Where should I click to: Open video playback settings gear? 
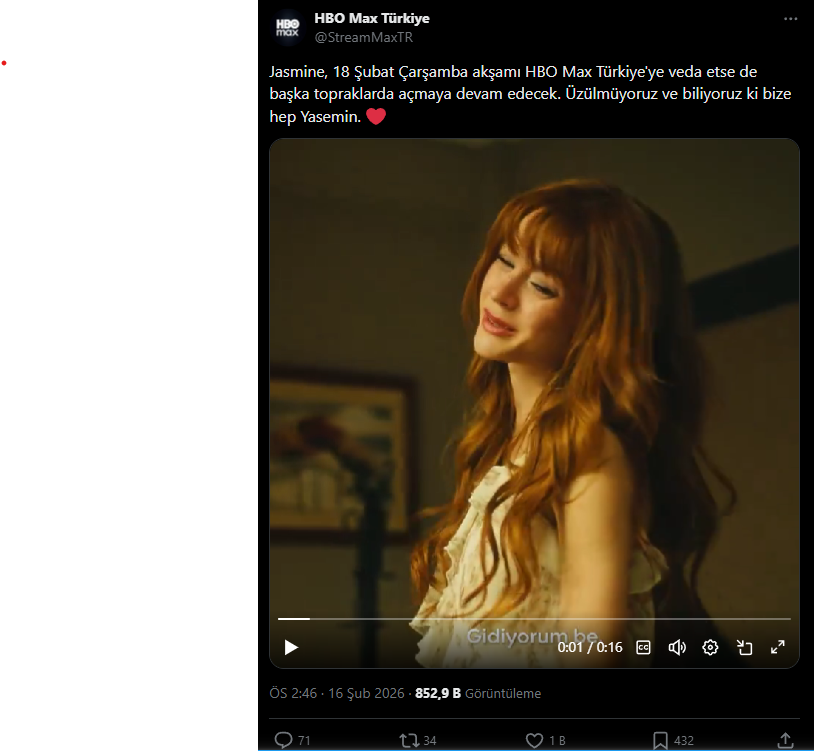click(710, 647)
